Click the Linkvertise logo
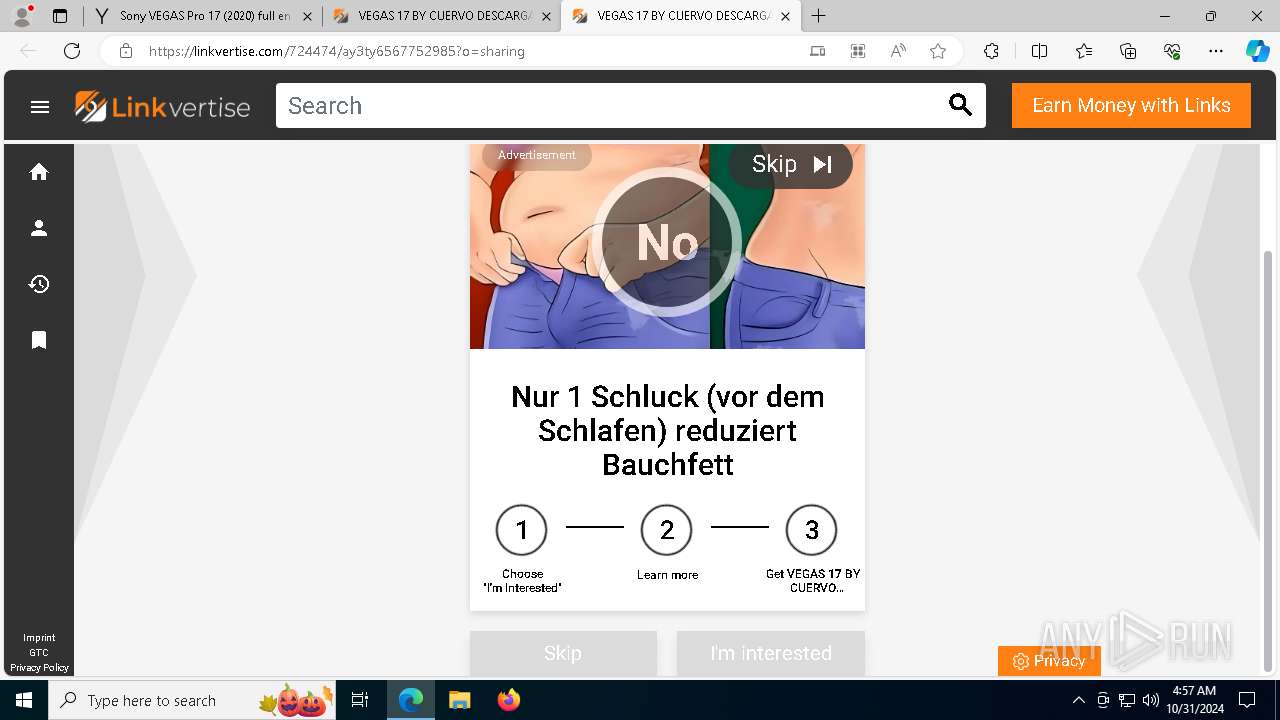Screen dimensions: 1280x720 click(x=162, y=106)
